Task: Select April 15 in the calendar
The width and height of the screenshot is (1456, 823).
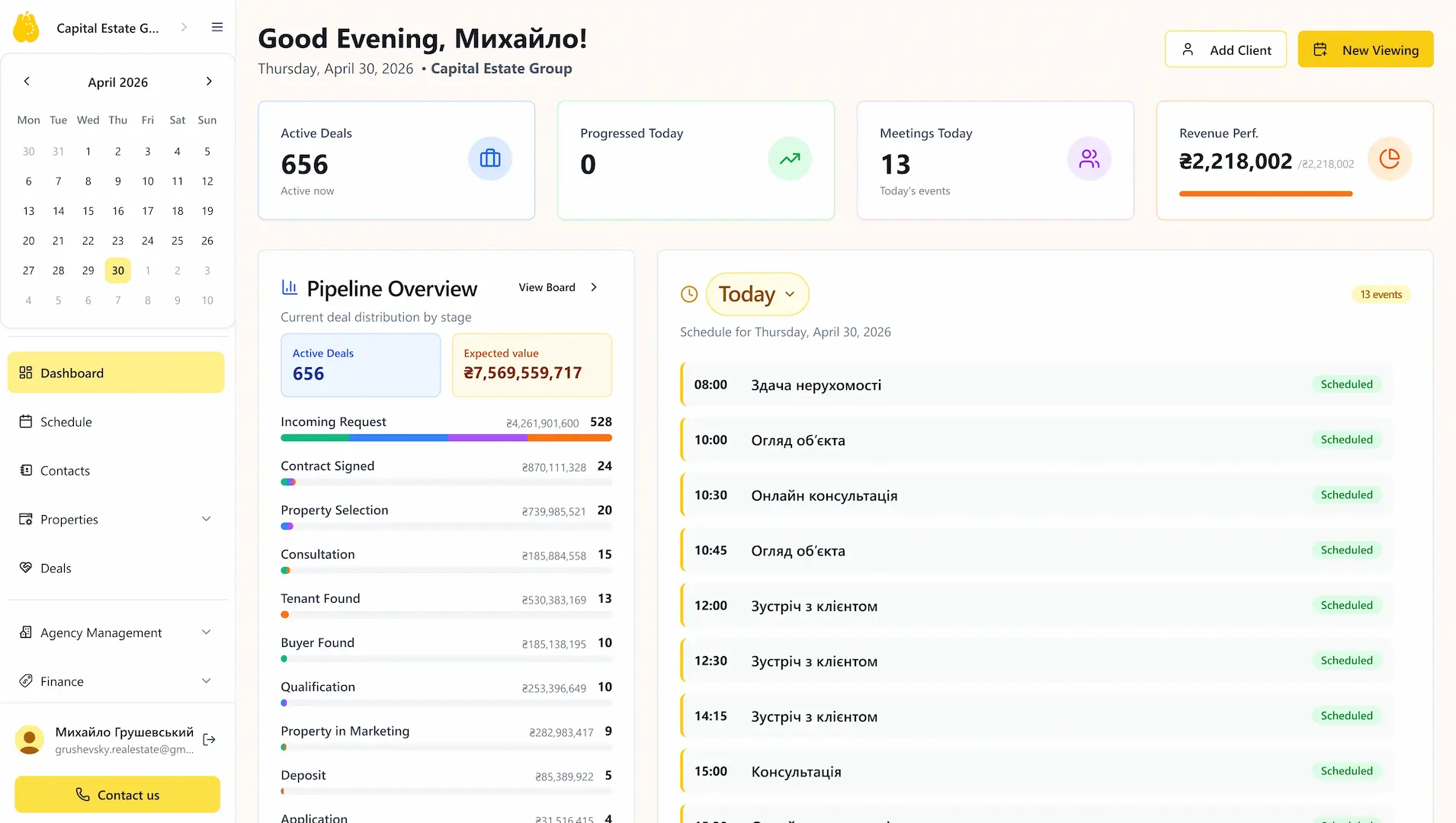Action: point(88,211)
